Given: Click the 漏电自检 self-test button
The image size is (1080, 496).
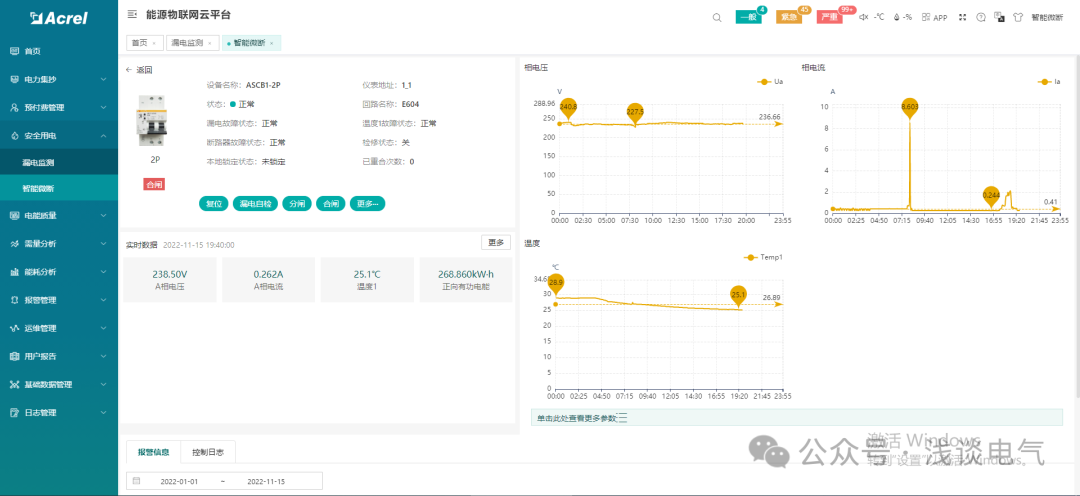Looking at the screenshot, I should point(255,204).
